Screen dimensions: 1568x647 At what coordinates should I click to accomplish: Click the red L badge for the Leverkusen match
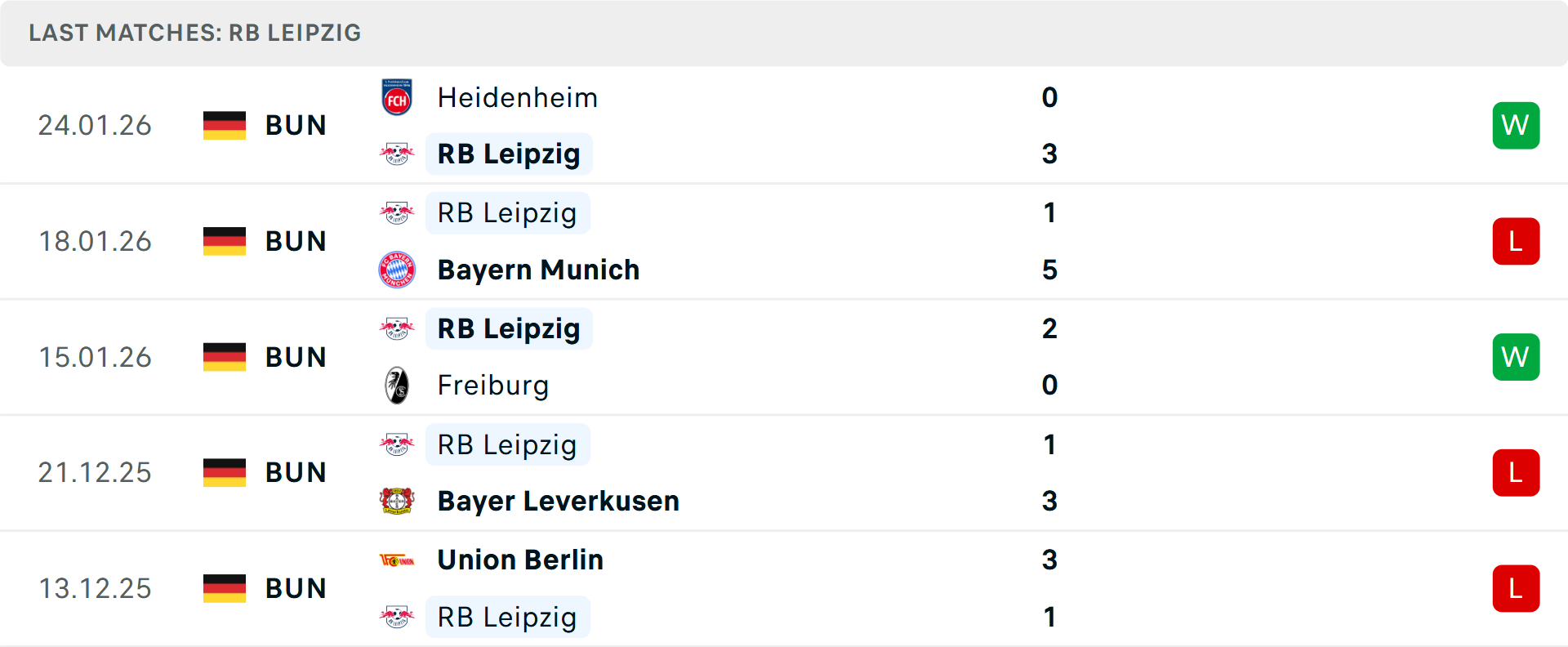coord(1516,472)
